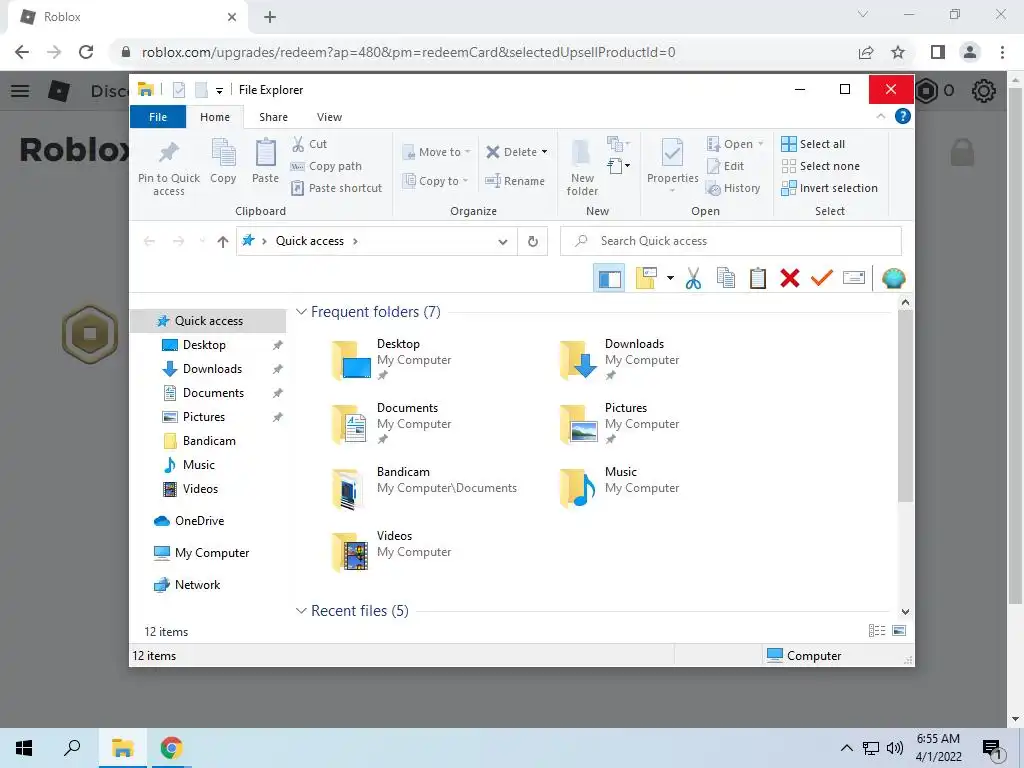Click History in Open group

point(733,188)
